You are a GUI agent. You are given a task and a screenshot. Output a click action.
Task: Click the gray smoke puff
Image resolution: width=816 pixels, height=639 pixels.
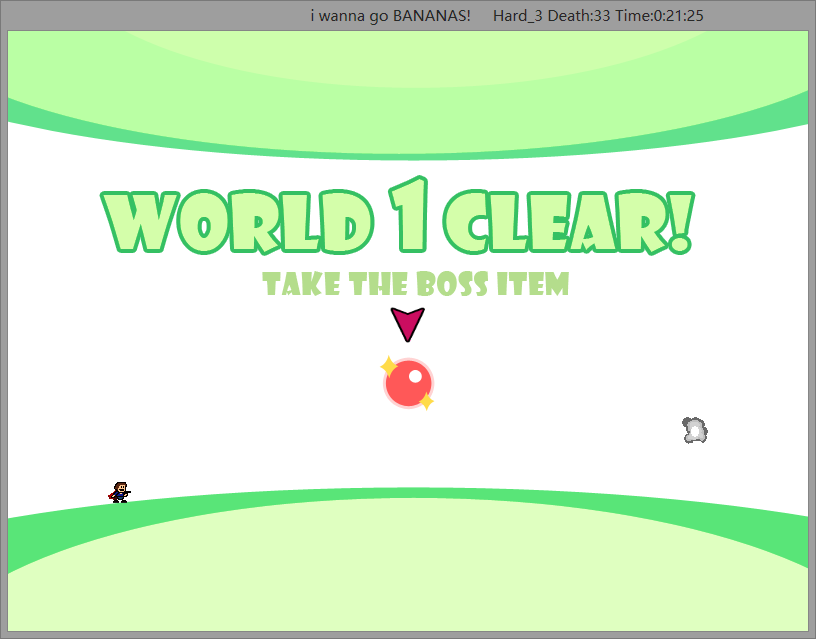click(695, 431)
